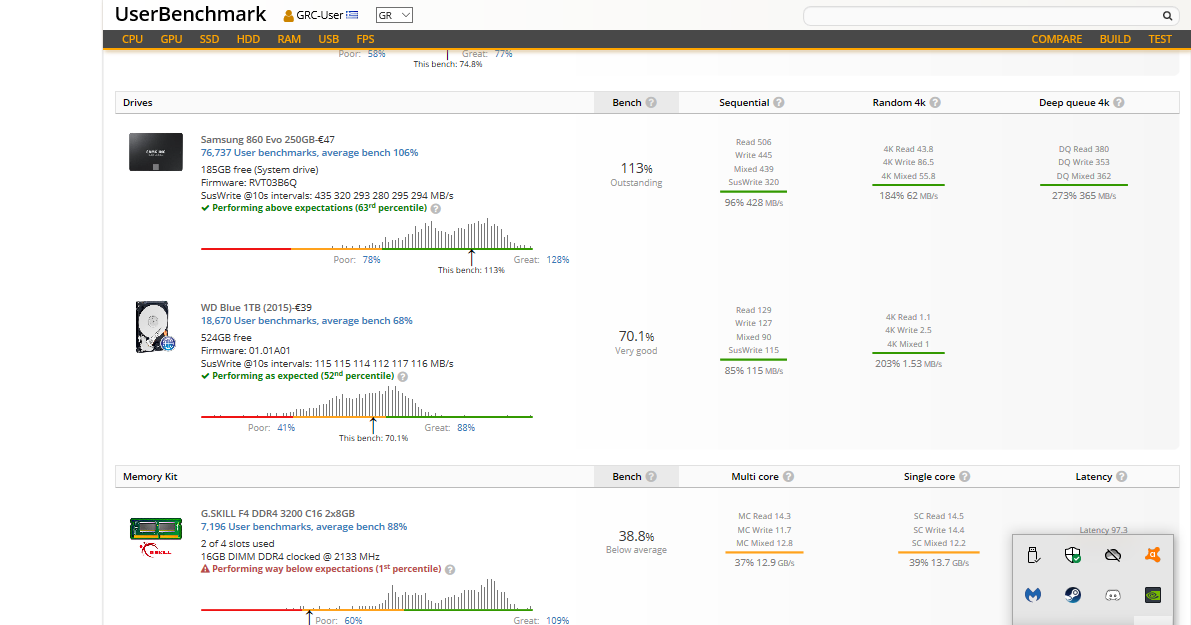This screenshot has width=1191, height=625.
Task: Open the Steam tray icon
Action: pos(1073,595)
